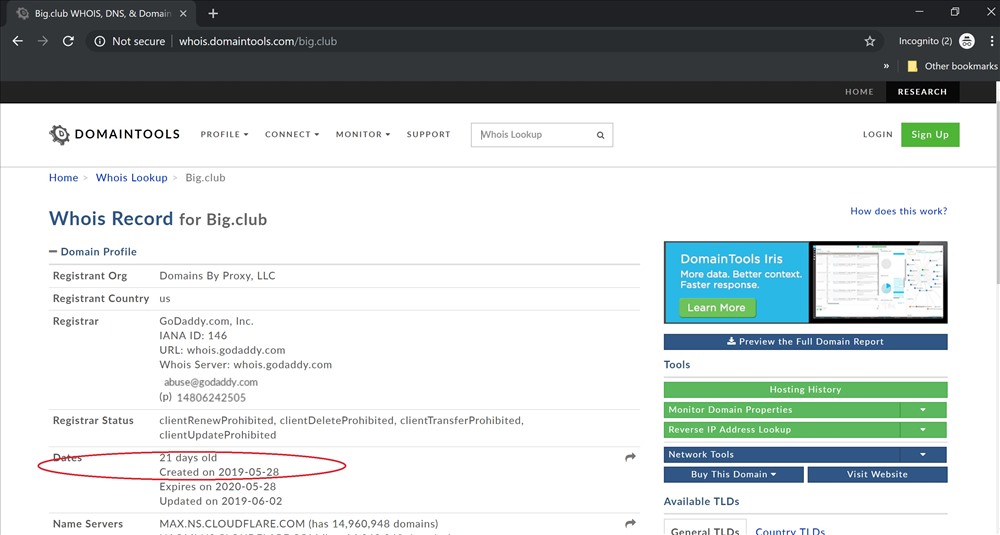Click the search magnifier icon

pyautogui.click(x=600, y=135)
